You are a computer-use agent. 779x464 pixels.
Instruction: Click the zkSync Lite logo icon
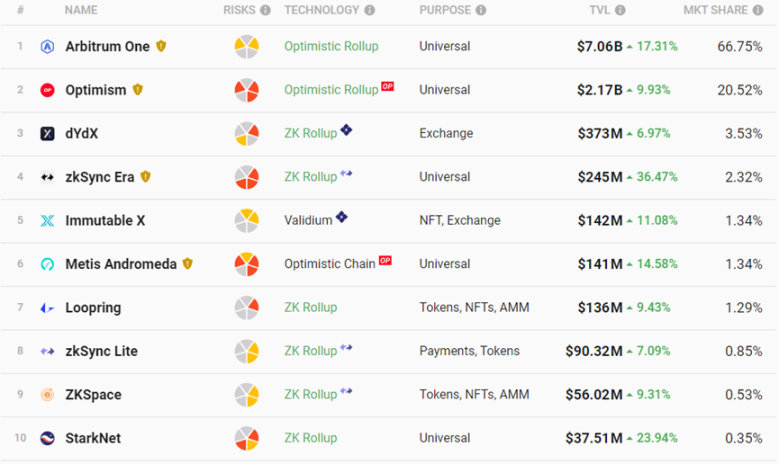(47, 351)
